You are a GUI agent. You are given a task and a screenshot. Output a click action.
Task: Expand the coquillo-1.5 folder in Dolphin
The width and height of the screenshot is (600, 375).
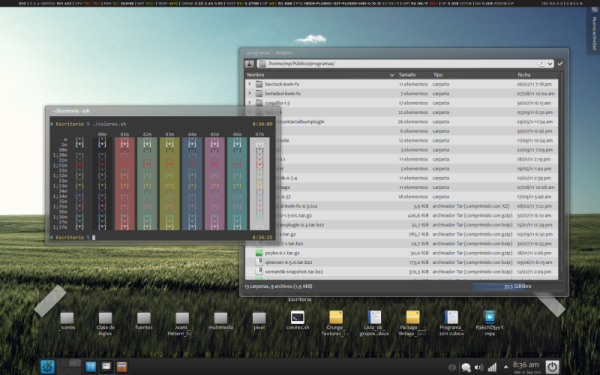click(x=250, y=103)
